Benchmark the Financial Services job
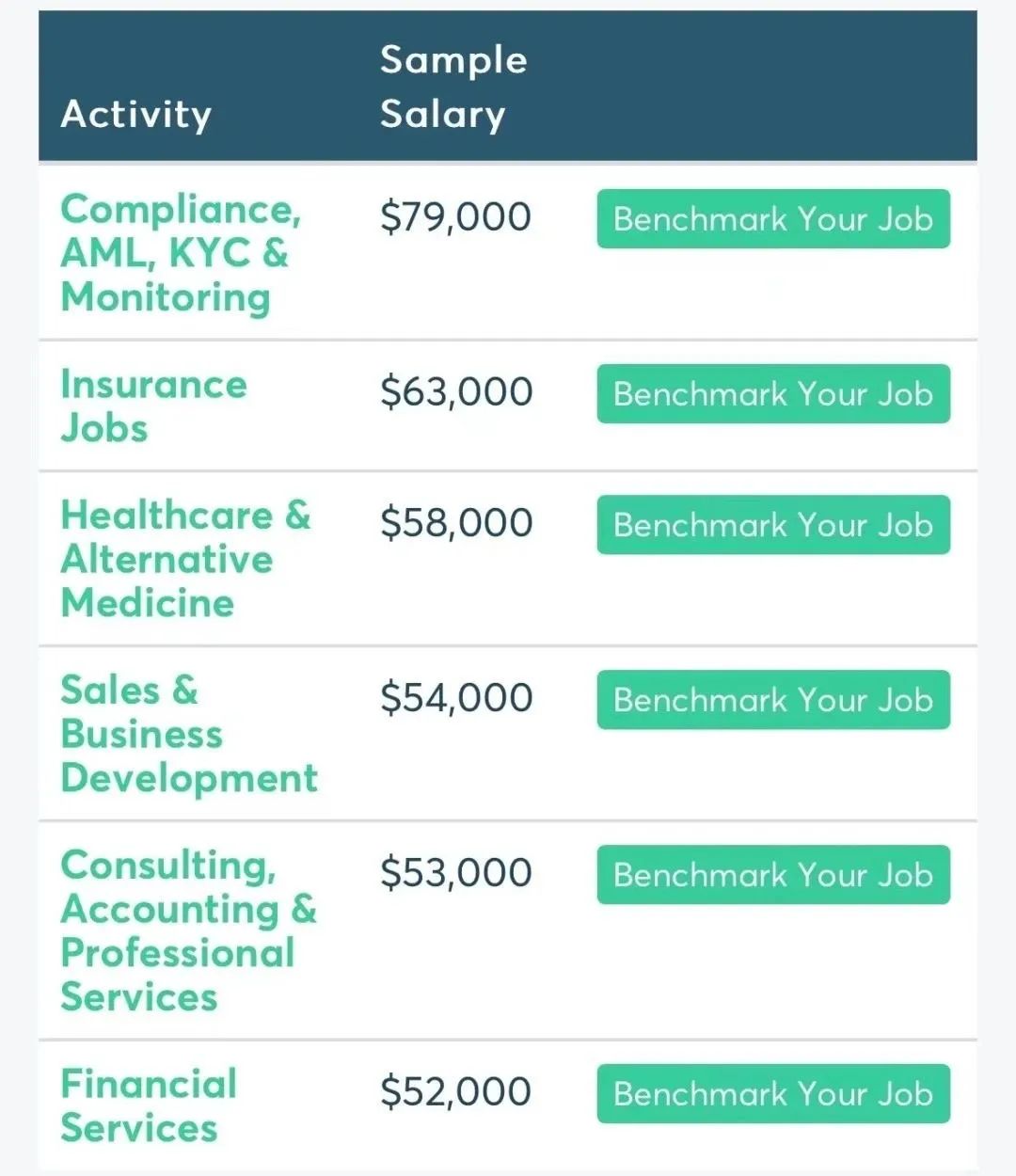1016x1176 pixels. point(773,1093)
